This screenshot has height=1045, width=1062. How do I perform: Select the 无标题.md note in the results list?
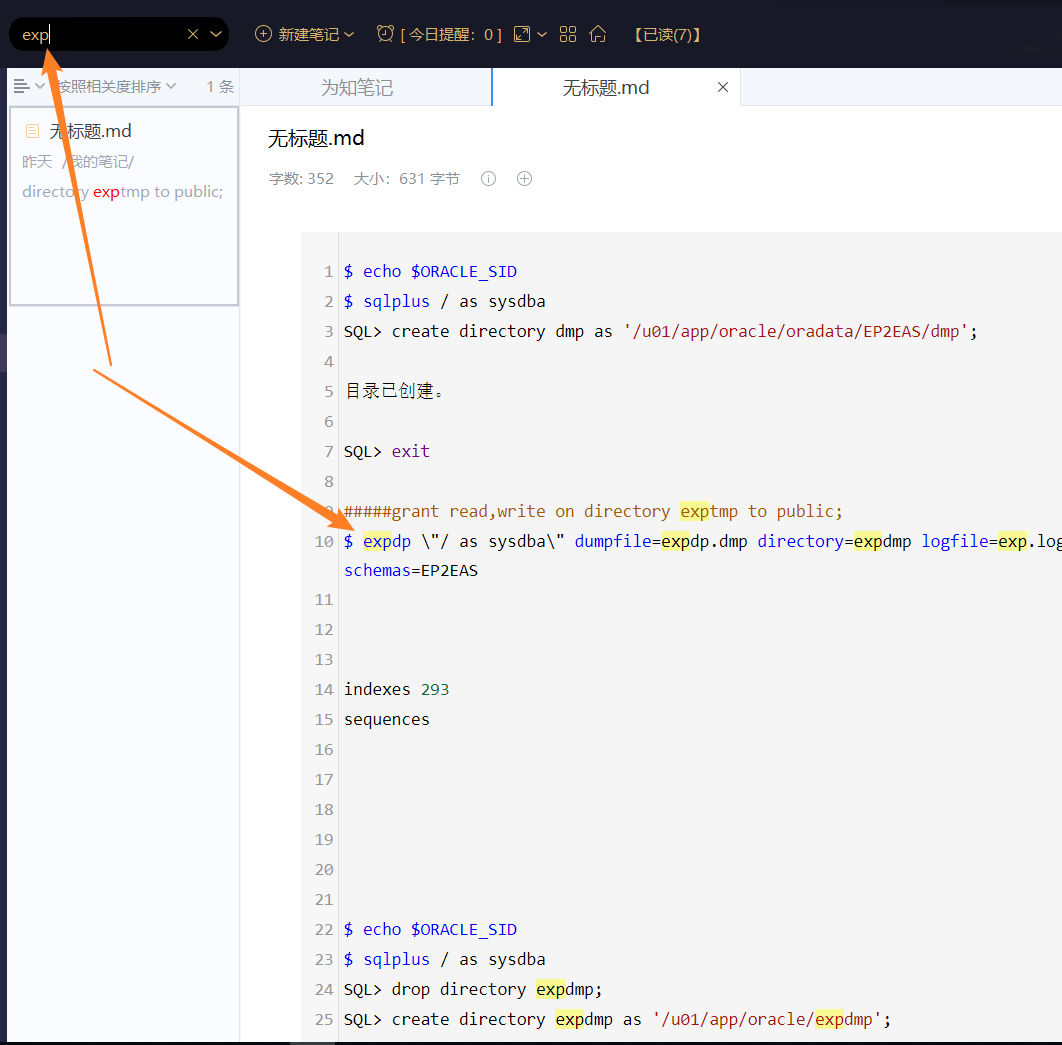point(123,160)
